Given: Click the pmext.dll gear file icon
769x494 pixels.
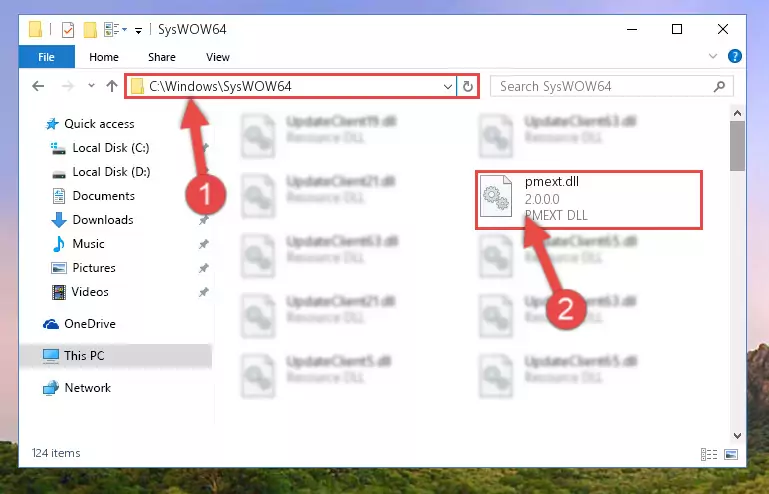Looking at the screenshot, I should pyautogui.click(x=496, y=196).
